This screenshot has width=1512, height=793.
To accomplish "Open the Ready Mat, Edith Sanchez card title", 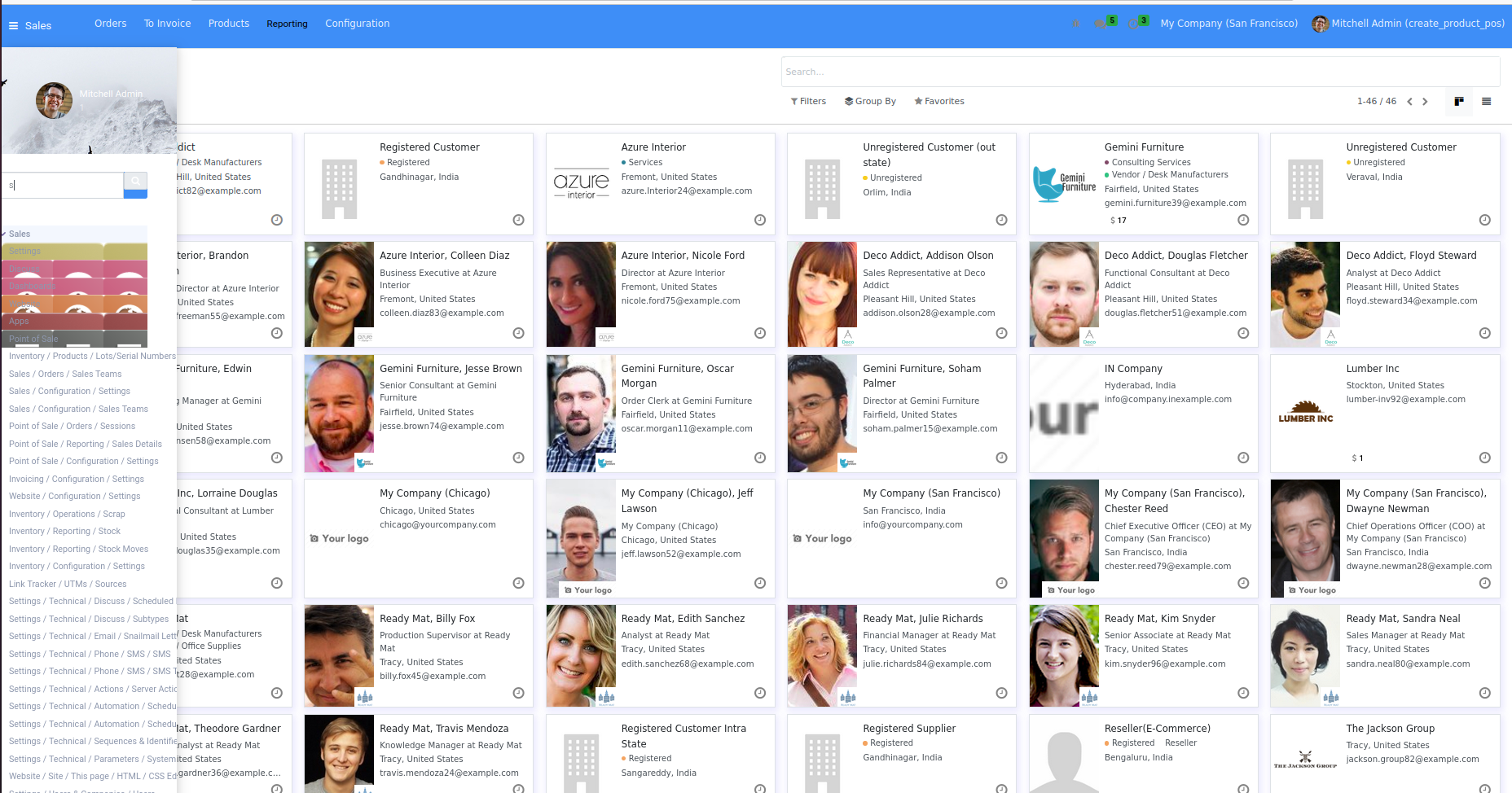I will [683, 619].
